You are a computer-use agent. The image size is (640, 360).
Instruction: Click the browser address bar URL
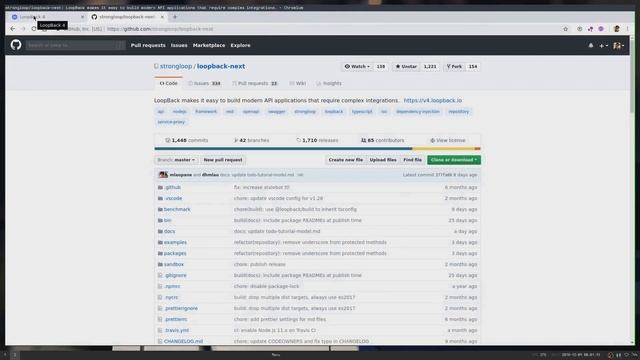pyautogui.click(x=160, y=29)
